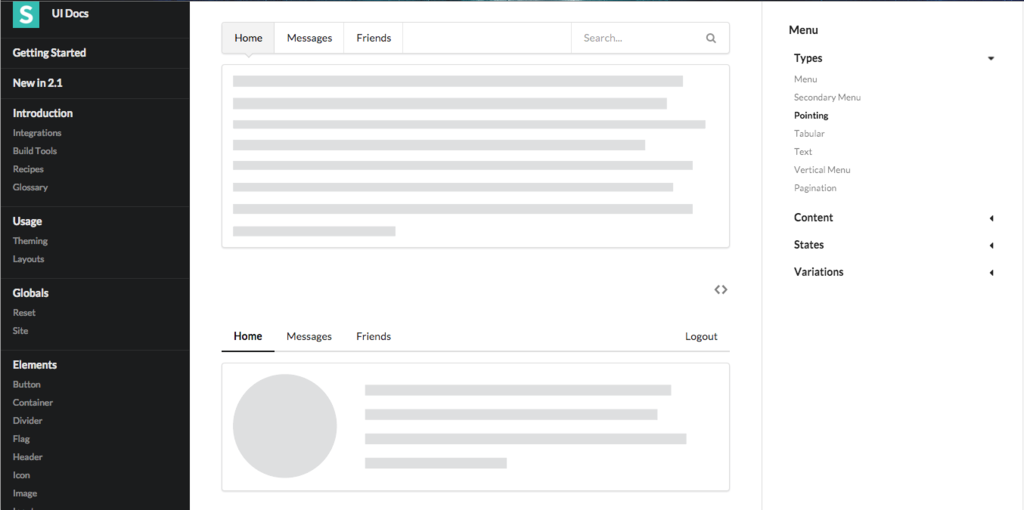Click the circular placeholder image
The height and width of the screenshot is (510, 1024).
(x=285, y=426)
